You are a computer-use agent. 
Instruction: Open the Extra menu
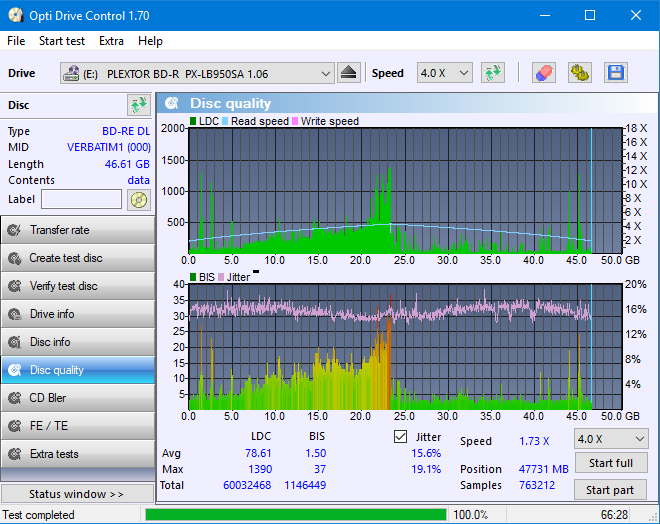click(x=111, y=41)
